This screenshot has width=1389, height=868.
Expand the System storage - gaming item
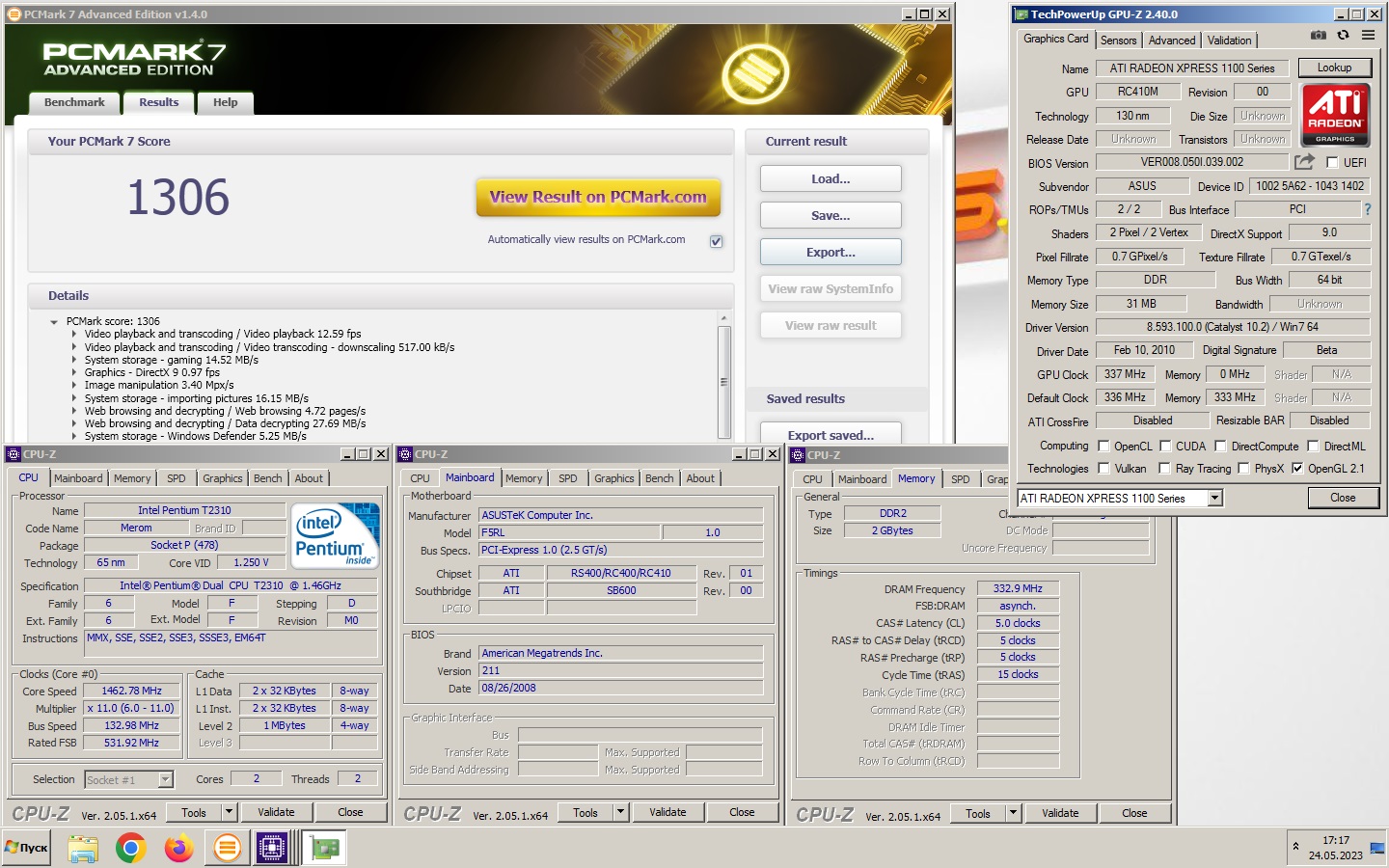74,360
